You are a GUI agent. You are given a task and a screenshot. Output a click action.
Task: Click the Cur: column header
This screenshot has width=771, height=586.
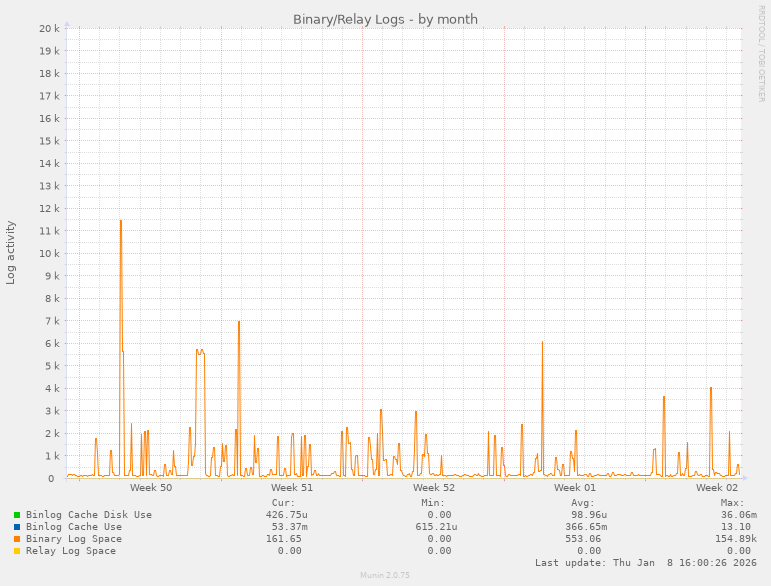point(283,503)
